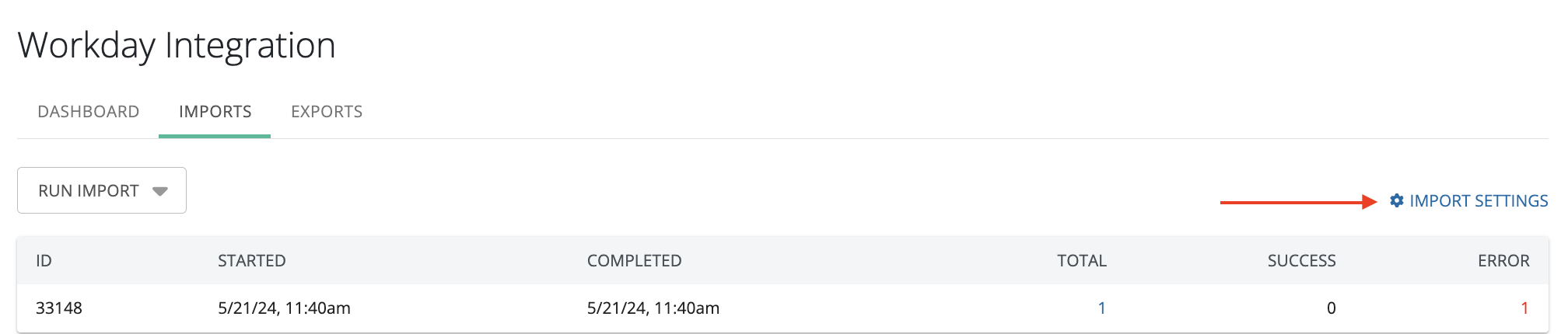Click the completed timestamp of import 33148
1568x334 pixels.
coord(653,308)
